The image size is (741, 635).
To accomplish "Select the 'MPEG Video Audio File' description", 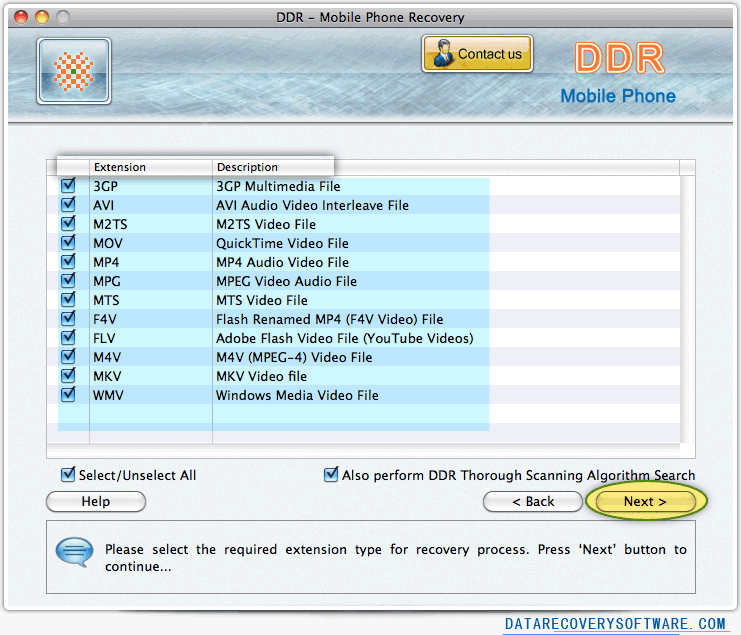I will point(286,281).
